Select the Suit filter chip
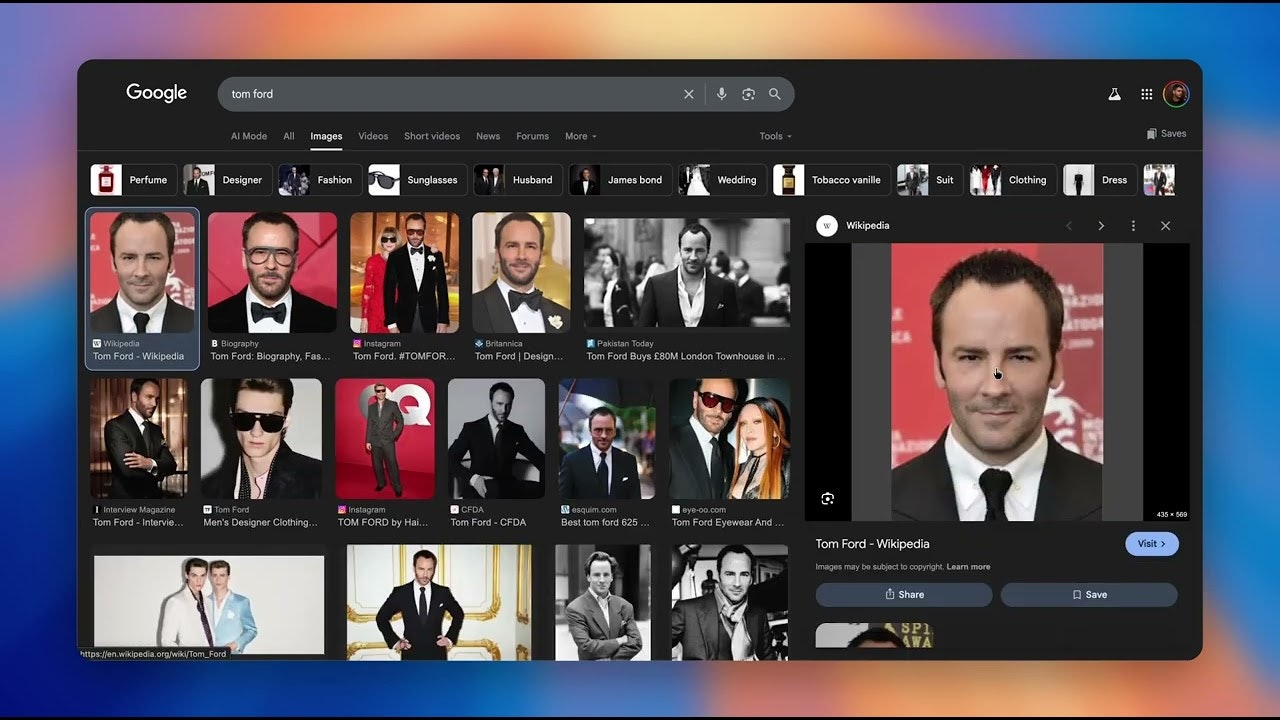1280x720 pixels. click(930, 180)
